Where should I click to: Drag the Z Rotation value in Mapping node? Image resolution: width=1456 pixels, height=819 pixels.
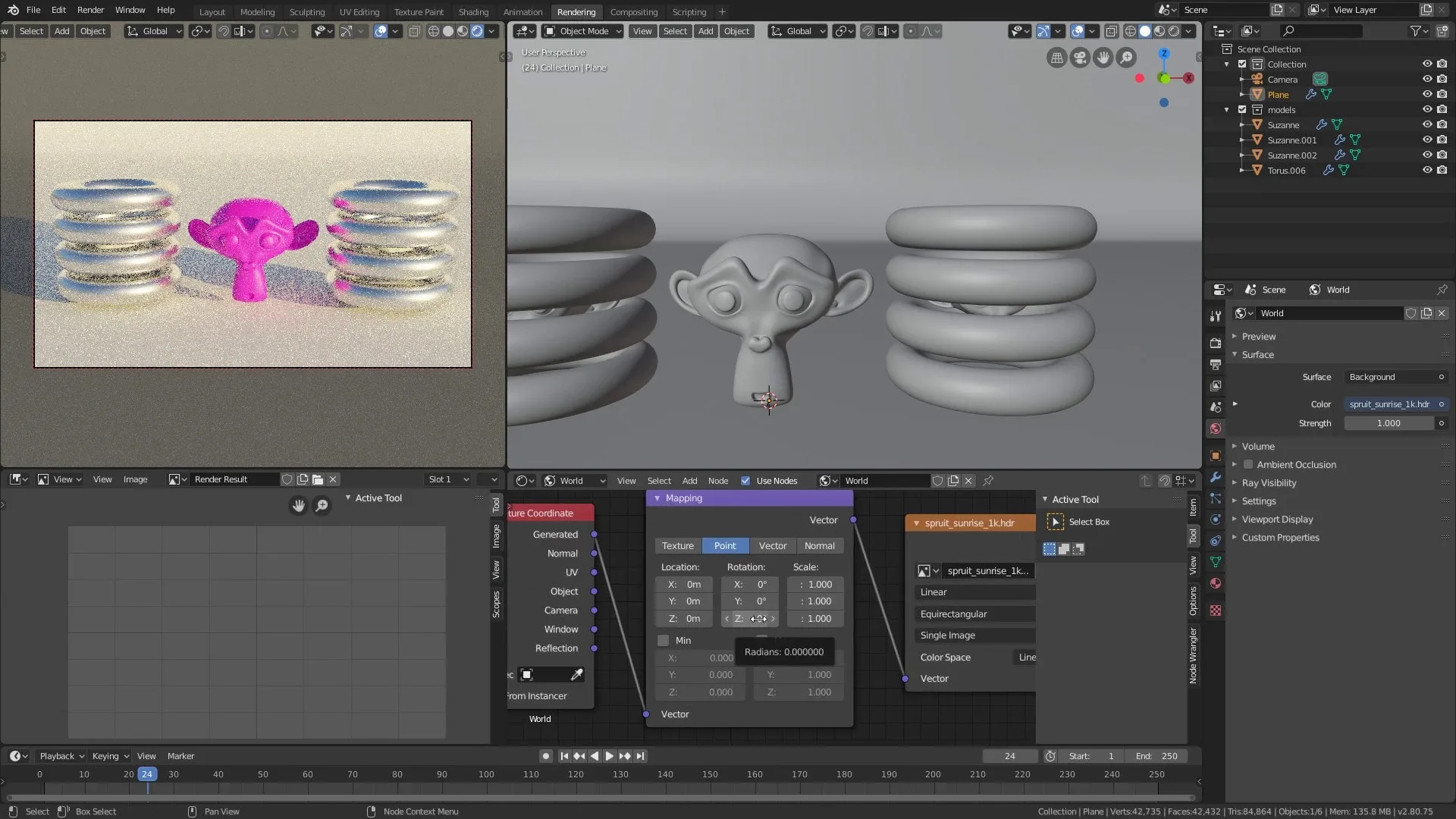pos(751,618)
